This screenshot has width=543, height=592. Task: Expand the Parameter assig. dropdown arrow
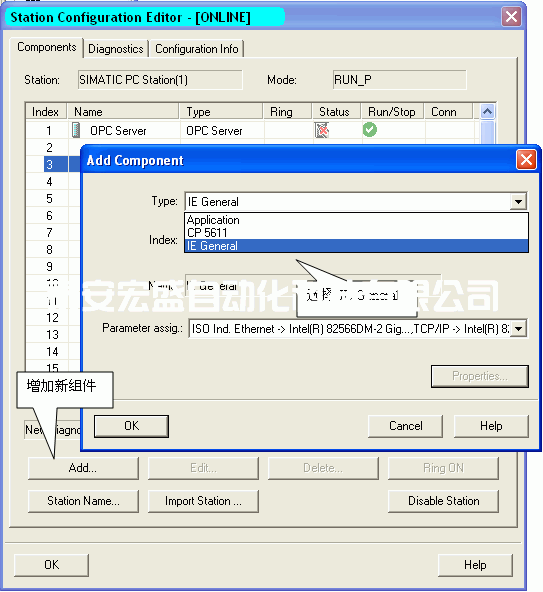519,329
